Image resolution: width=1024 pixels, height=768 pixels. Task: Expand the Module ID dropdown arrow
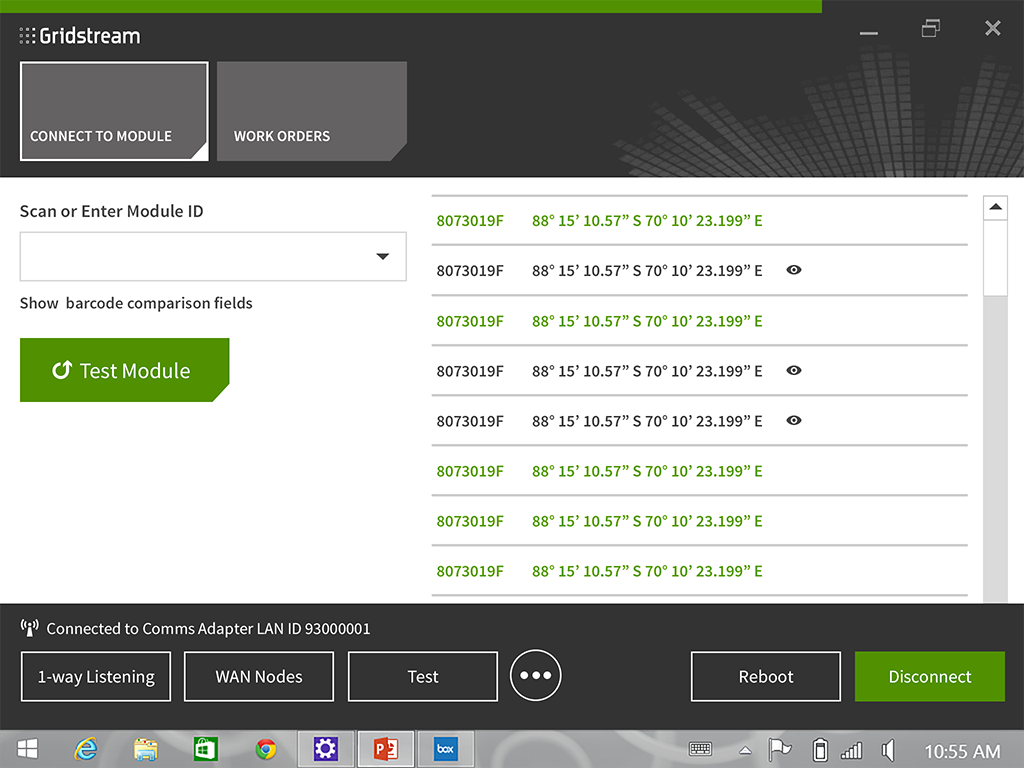[382, 257]
